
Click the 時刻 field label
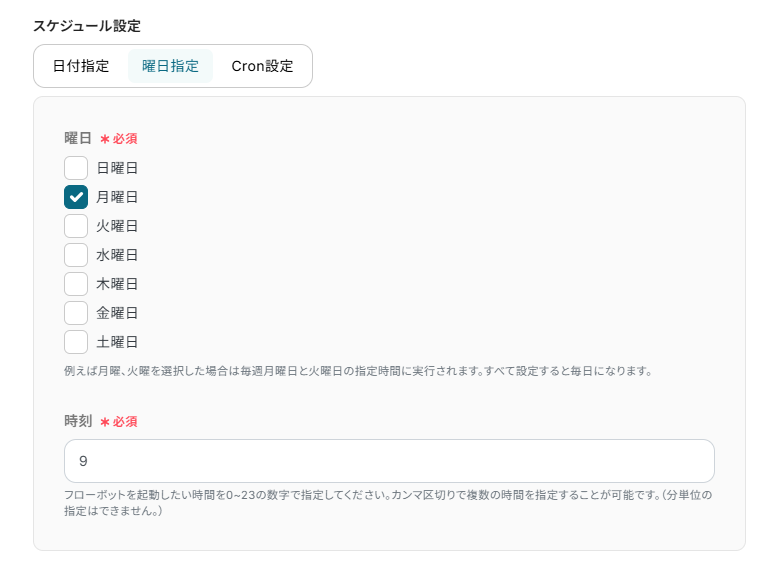coord(78,421)
